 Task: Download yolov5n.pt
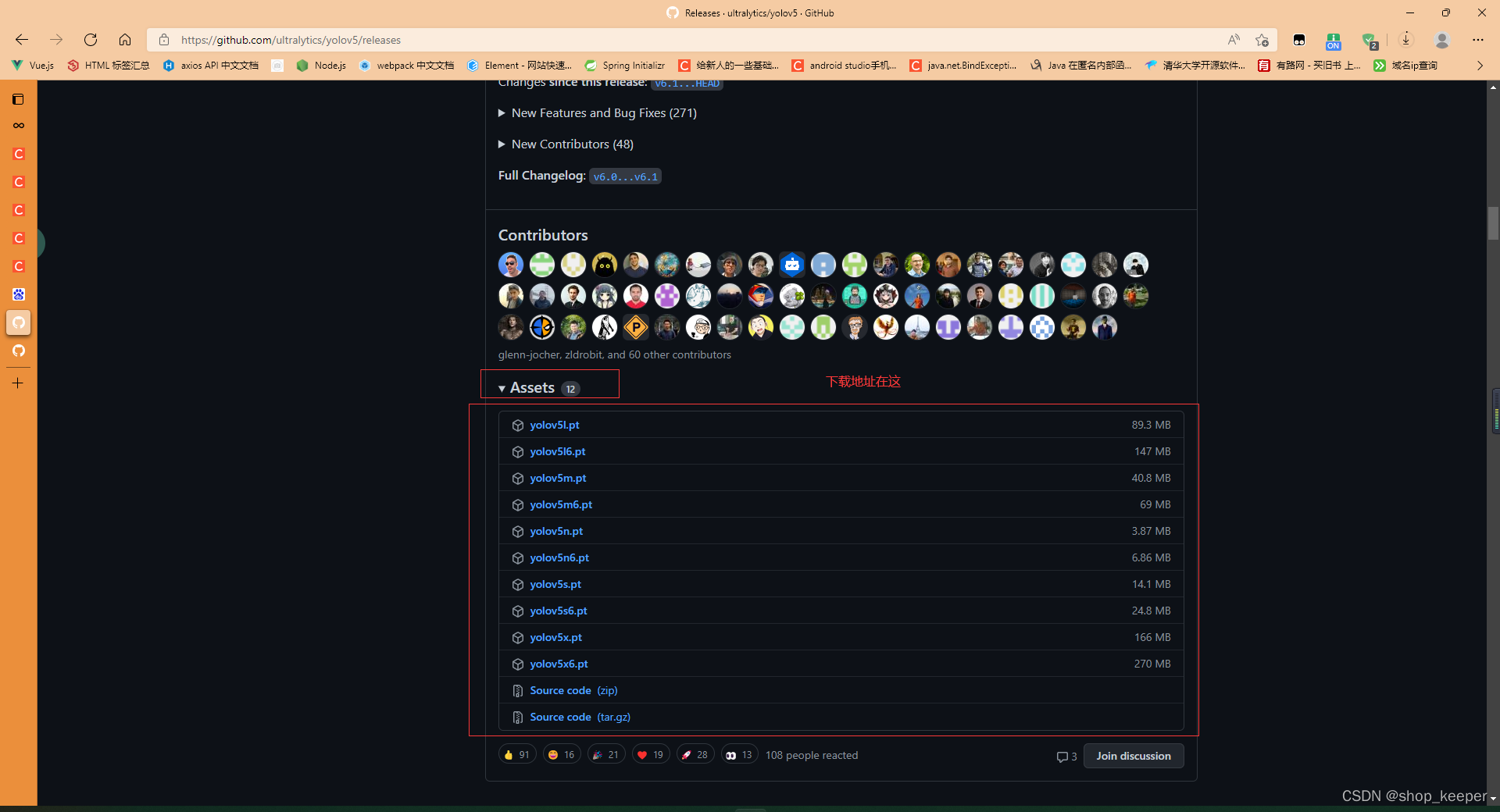point(556,532)
